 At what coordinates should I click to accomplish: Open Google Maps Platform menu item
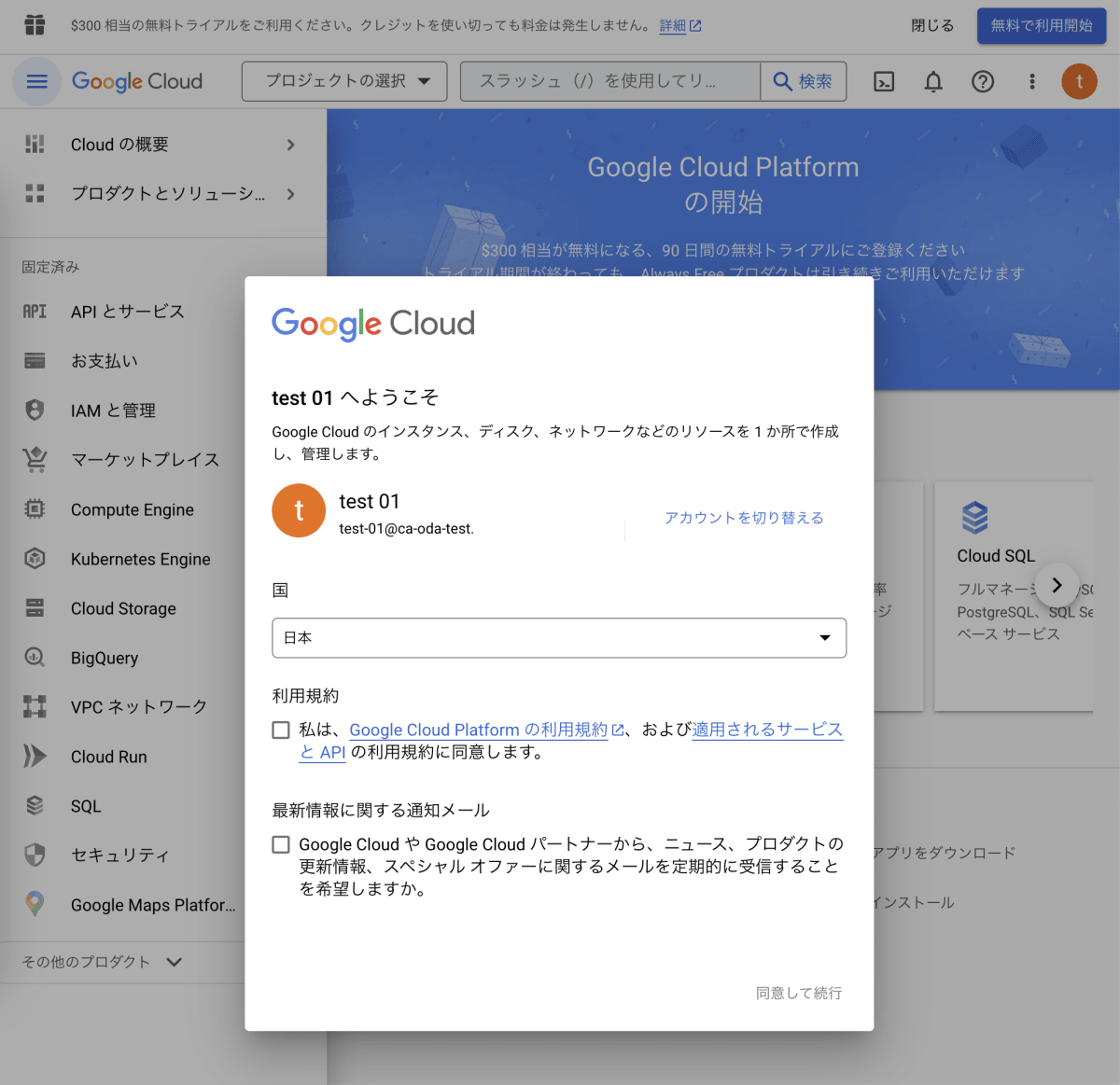coord(153,905)
